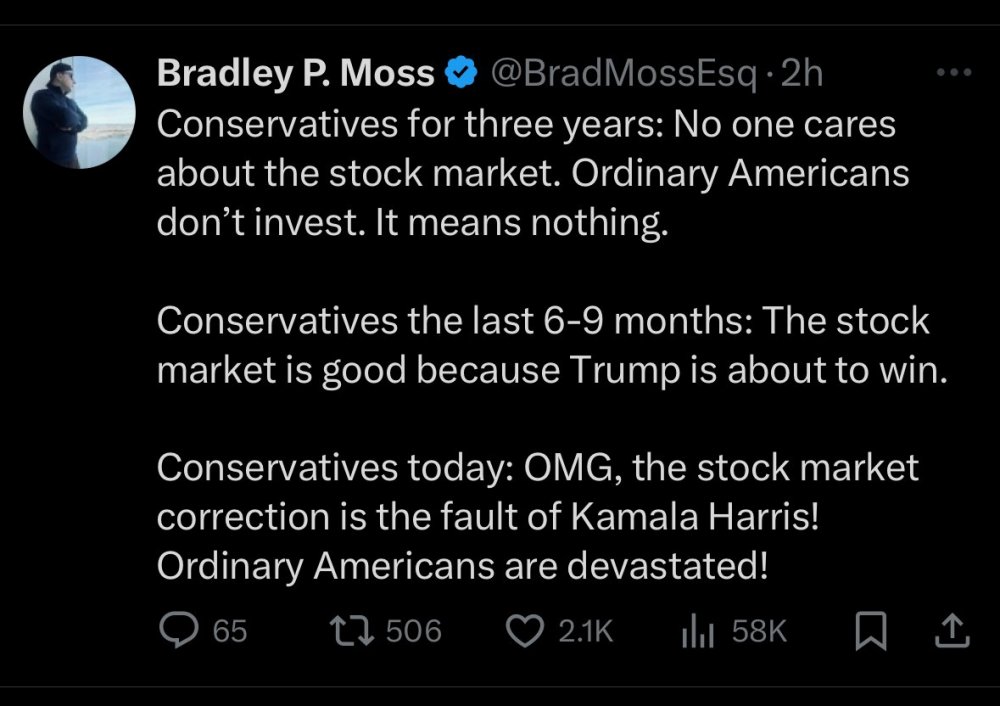The width and height of the screenshot is (1000, 706).
Task: Open view analytics bar chart icon
Action: pyautogui.click(x=698, y=631)
